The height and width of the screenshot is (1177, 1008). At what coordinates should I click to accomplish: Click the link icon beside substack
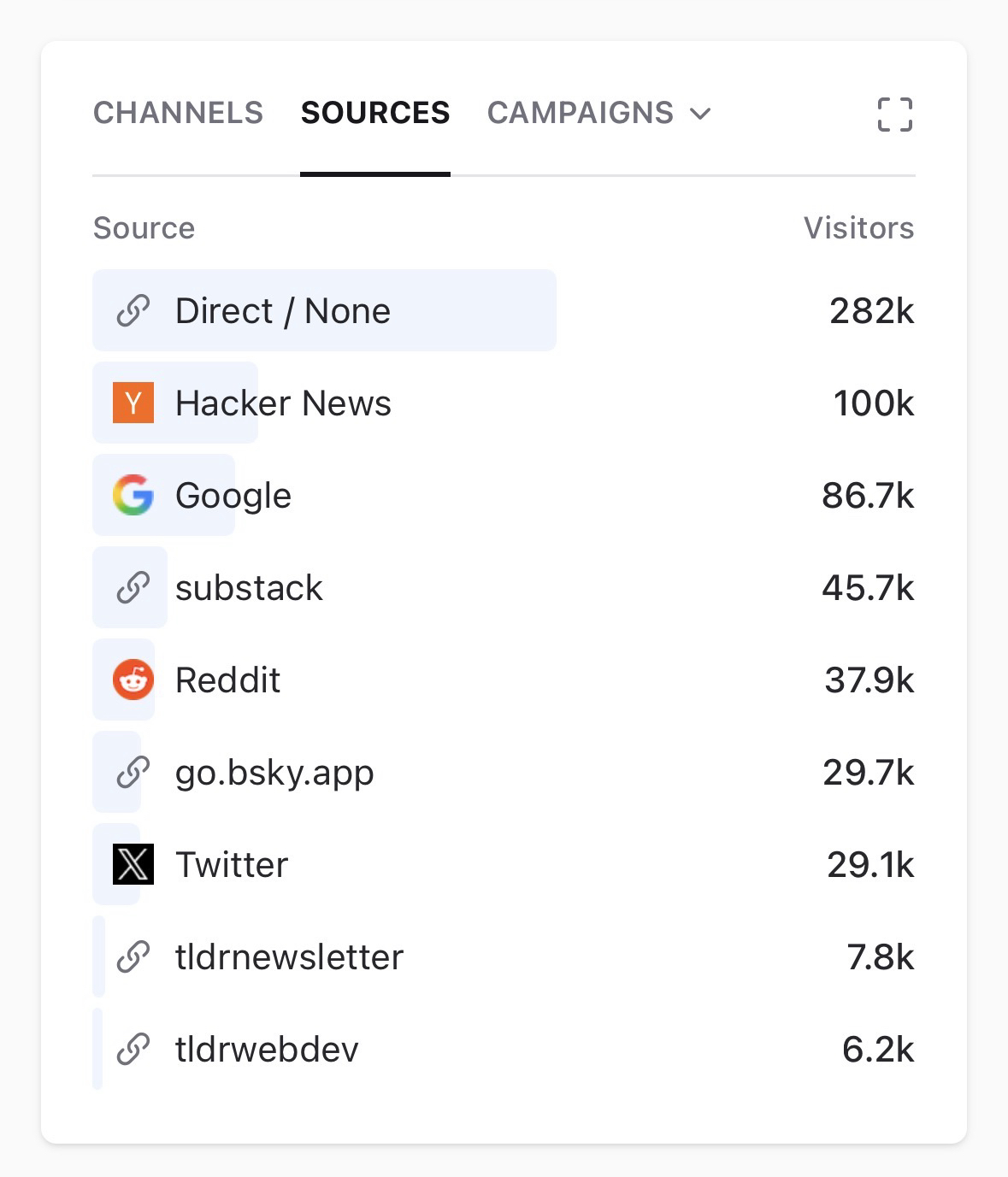coord(133,588)
